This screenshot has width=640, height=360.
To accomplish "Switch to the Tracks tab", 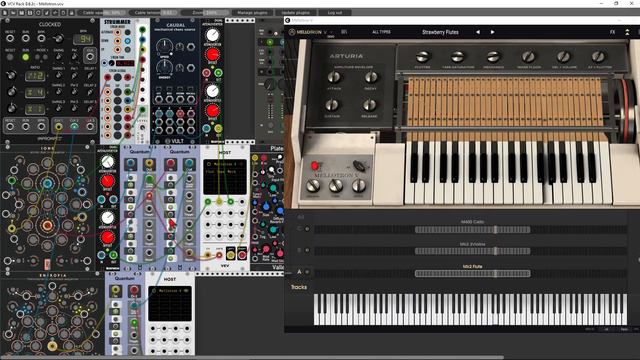I will tap(298, 287).
